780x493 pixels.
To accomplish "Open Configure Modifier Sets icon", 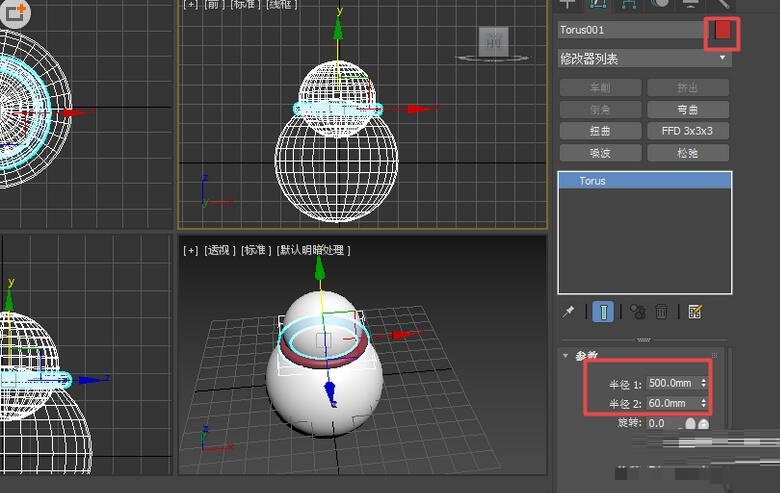I will [695, 312].
